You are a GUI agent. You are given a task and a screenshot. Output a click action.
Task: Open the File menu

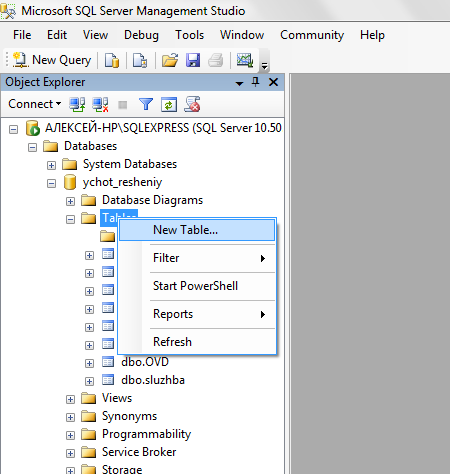point(22,35)
